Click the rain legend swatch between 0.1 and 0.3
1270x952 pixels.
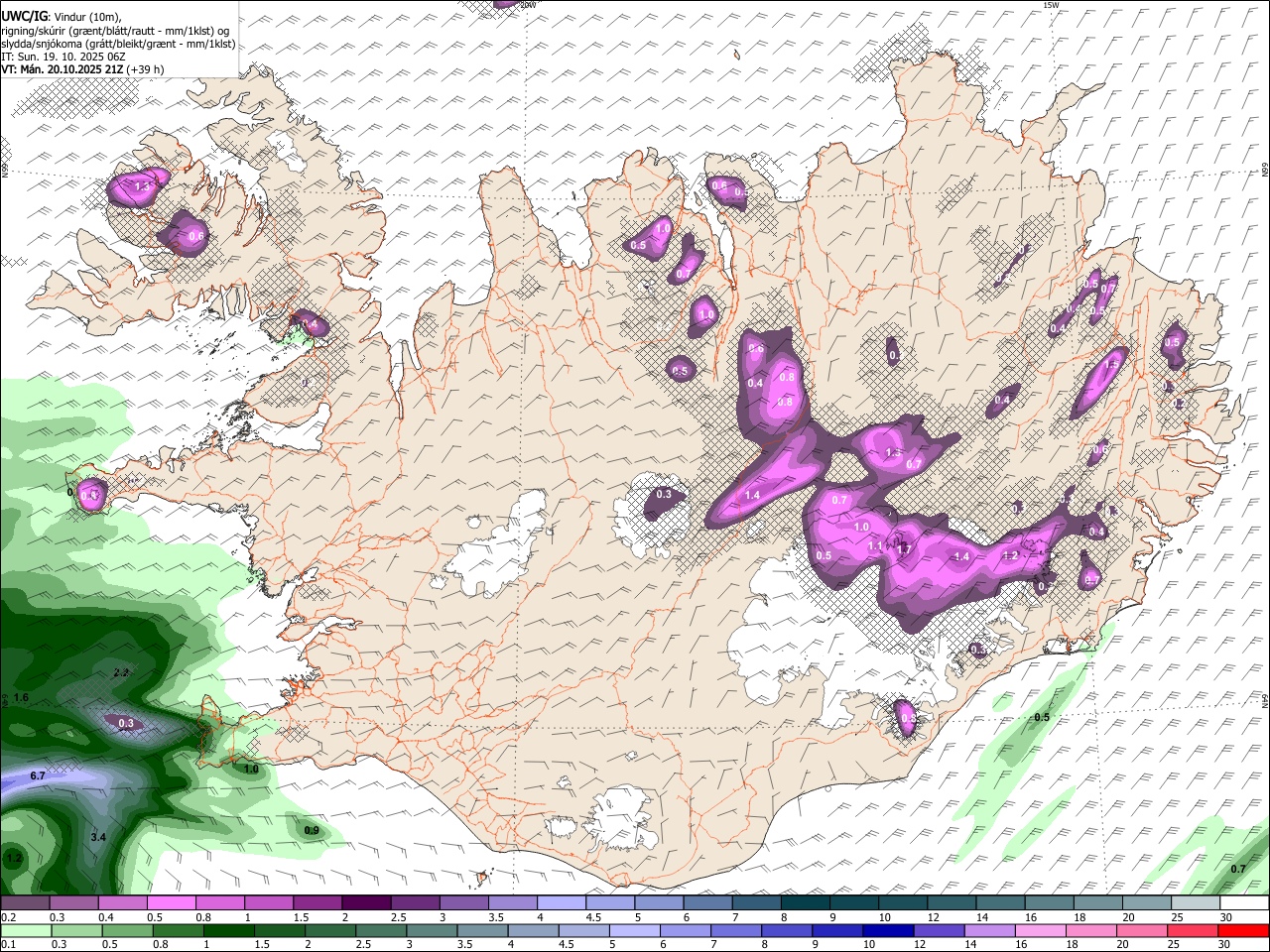click(26, 931)
